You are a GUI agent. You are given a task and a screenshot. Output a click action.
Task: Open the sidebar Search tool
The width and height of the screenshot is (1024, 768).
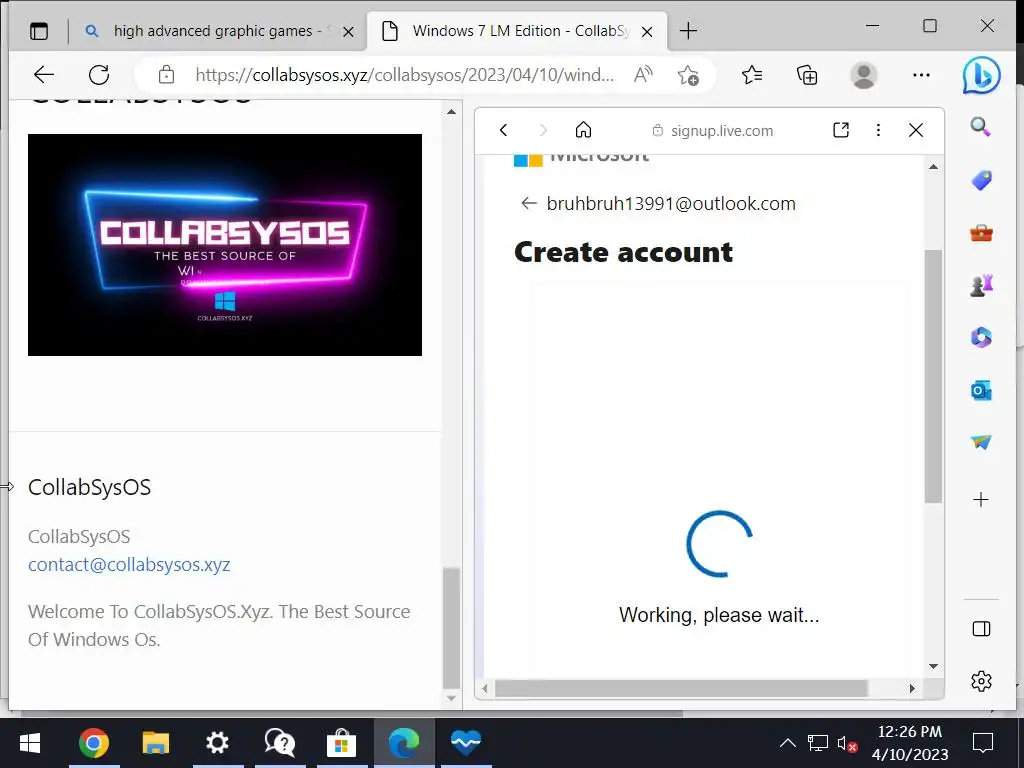point(981,126)
